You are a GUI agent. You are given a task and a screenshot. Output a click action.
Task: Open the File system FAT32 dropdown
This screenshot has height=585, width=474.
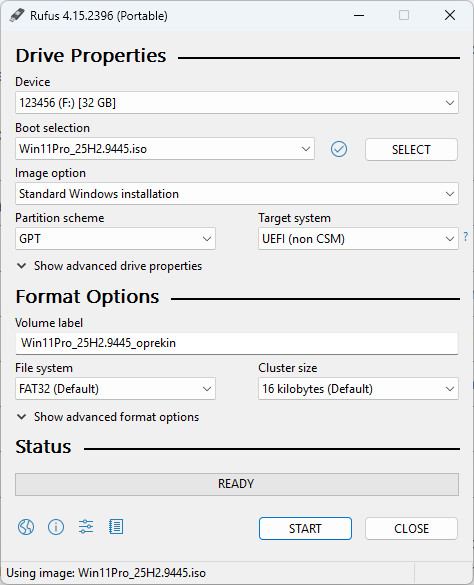(x=115, y=388)
